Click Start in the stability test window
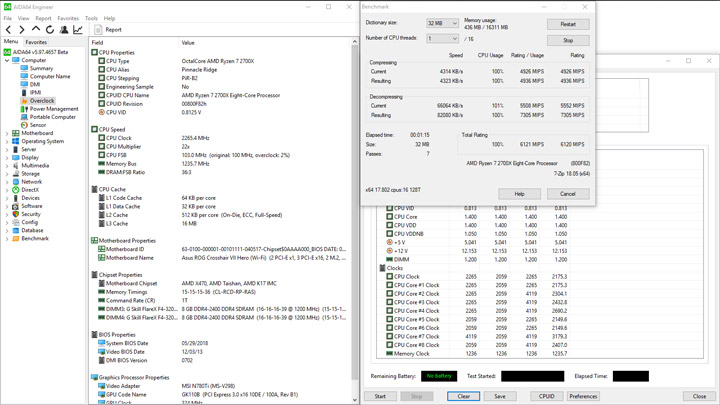 click(380, 396)
